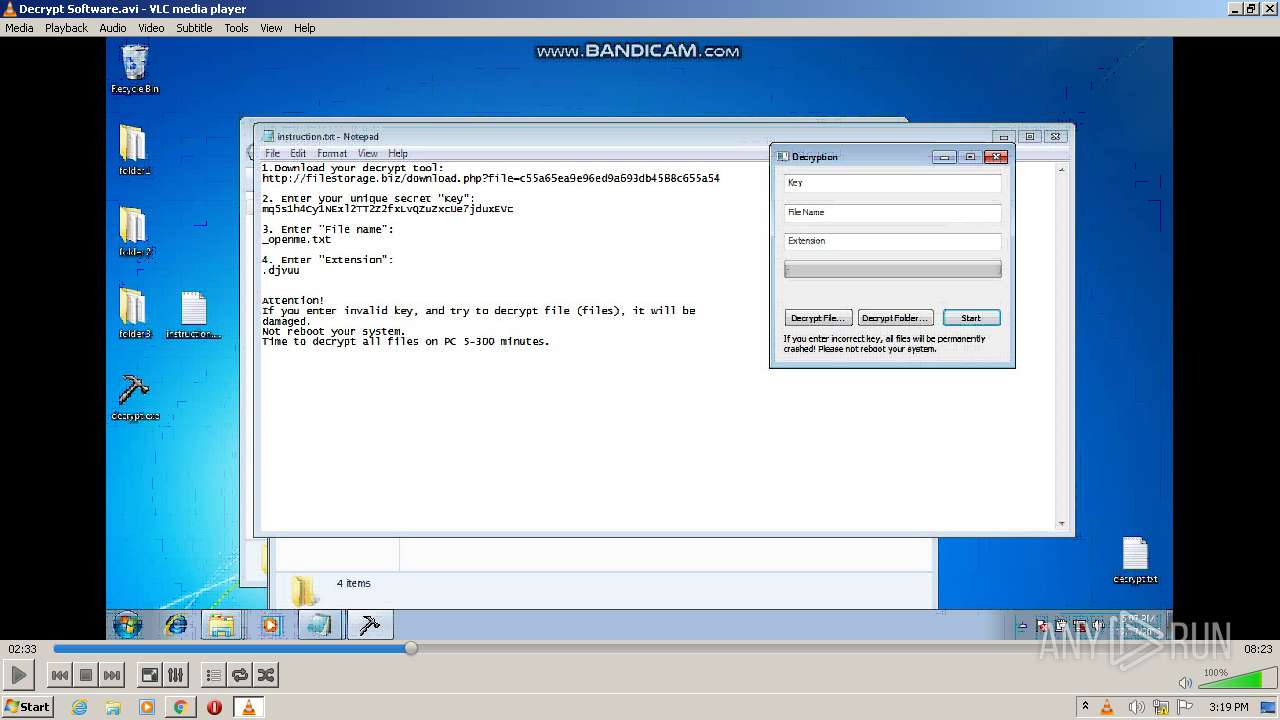Toggle loop/repeat mode in VLC
Viewport: 1280px width, 720px height.
[x=240, y=675]
